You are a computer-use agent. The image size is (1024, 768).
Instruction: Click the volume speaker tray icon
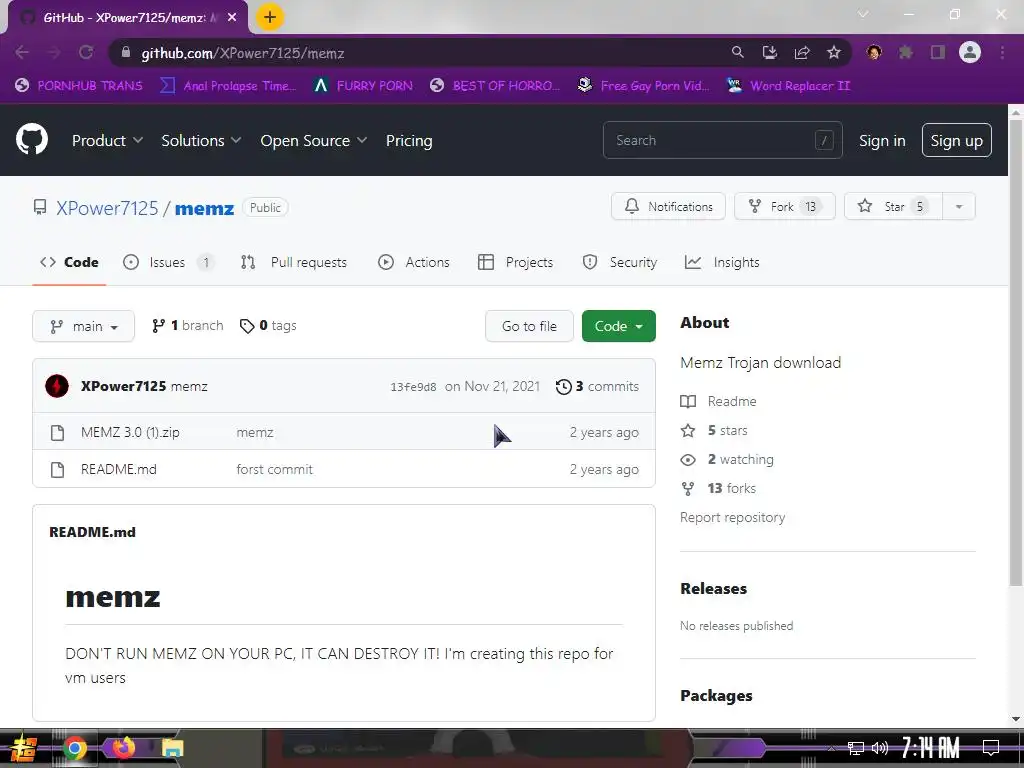(880, 748)
